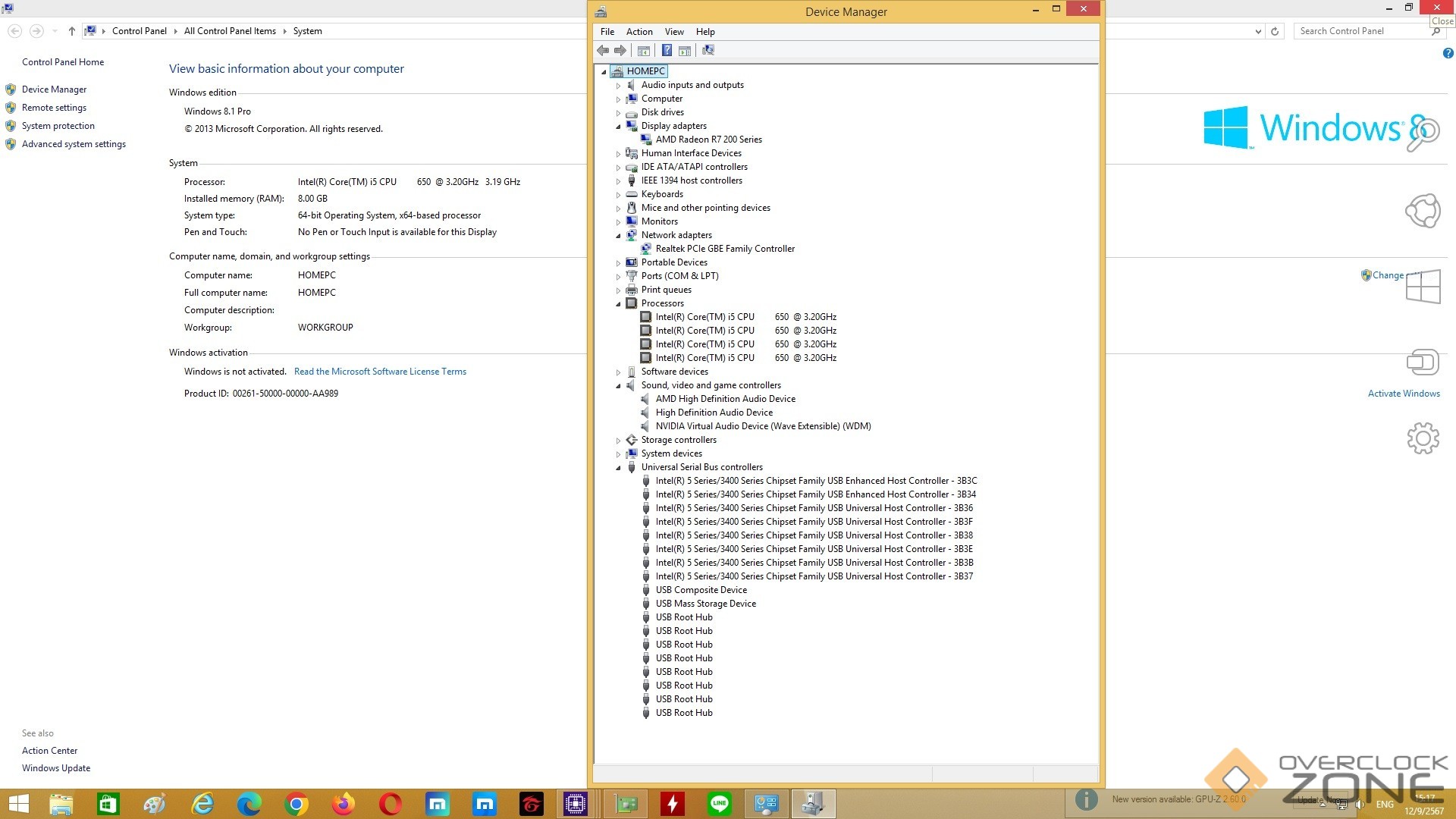The width and height of the screenshot is (1456, 819).
Task: Open the View menu
Action: (673, 32)
